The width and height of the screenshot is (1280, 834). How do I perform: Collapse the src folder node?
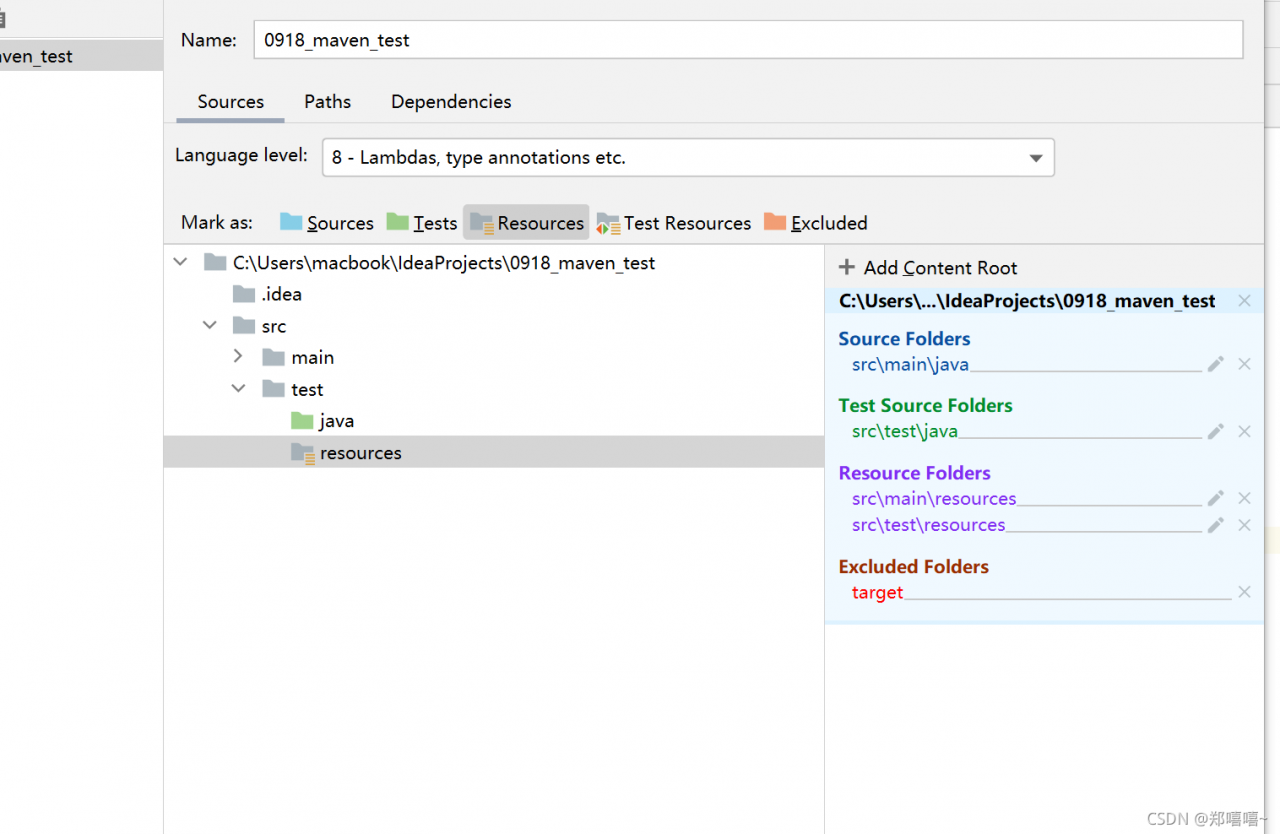coord(210,326)
